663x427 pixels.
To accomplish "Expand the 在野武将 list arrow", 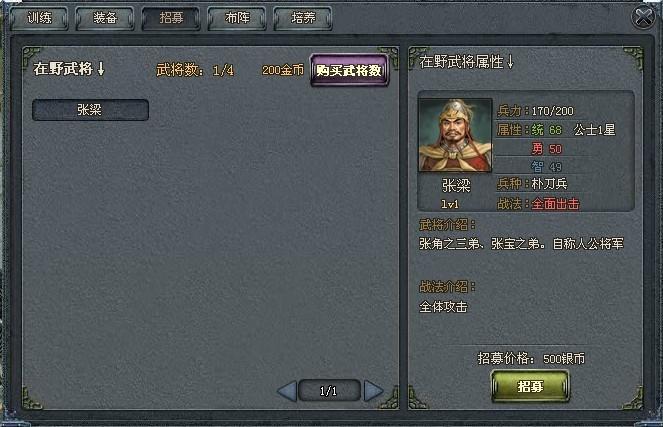I will (x=101, y=68).
